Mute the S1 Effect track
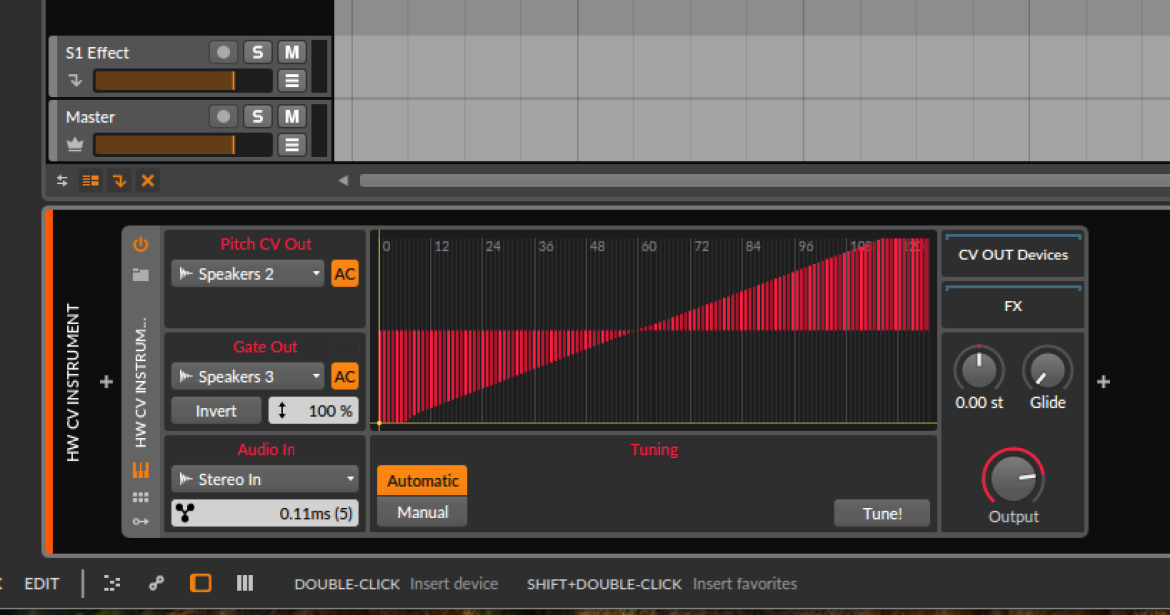 pyautogui.click(x=292, y=52)
